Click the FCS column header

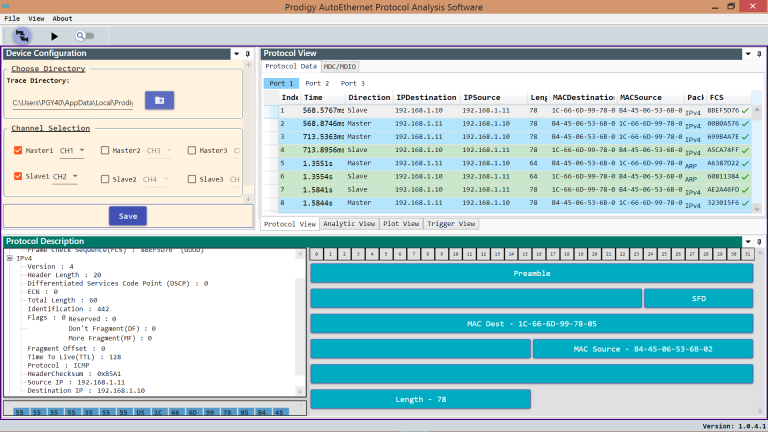pos(728,97)
